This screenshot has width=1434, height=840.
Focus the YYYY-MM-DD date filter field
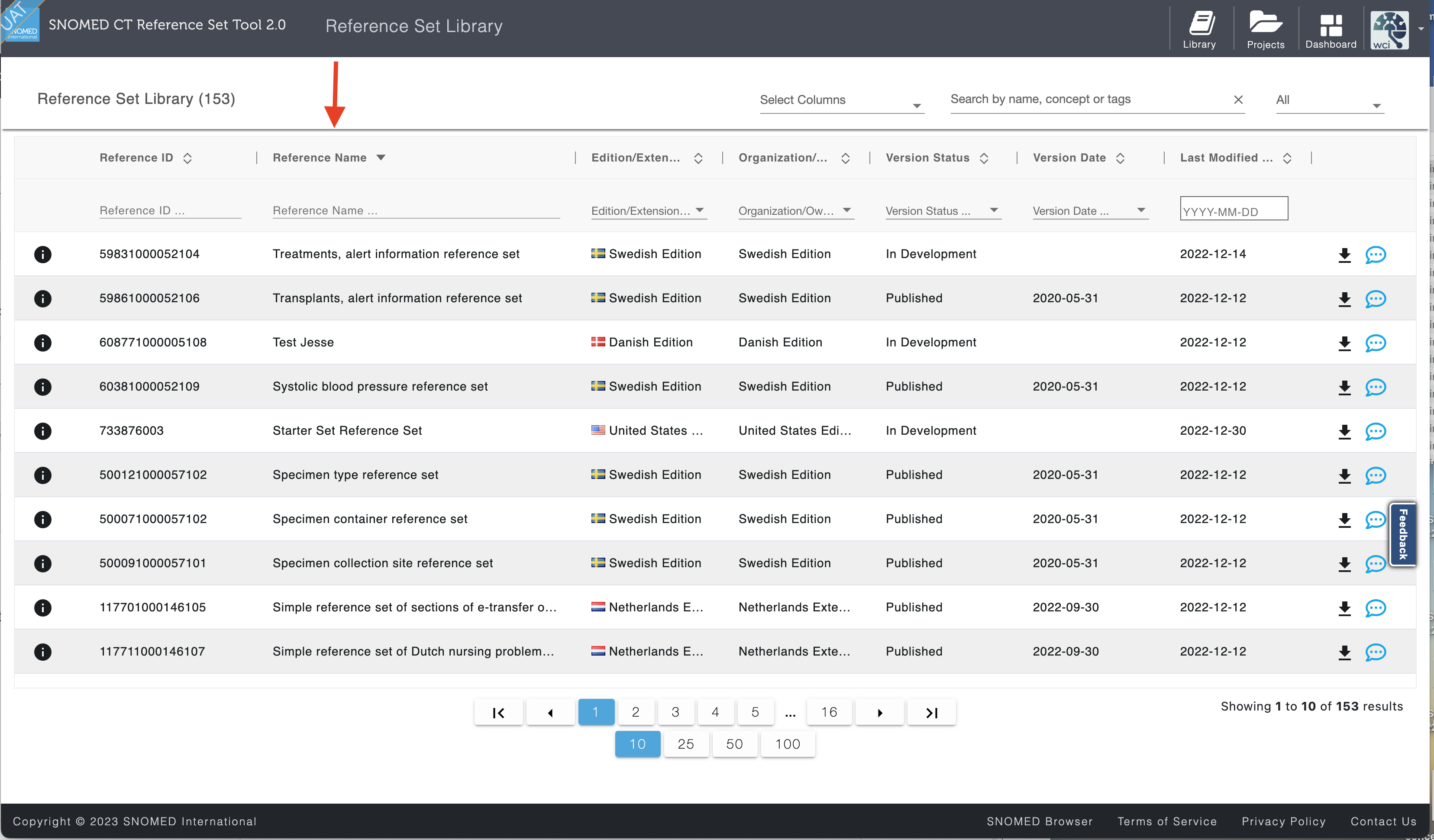(1234, 209)
